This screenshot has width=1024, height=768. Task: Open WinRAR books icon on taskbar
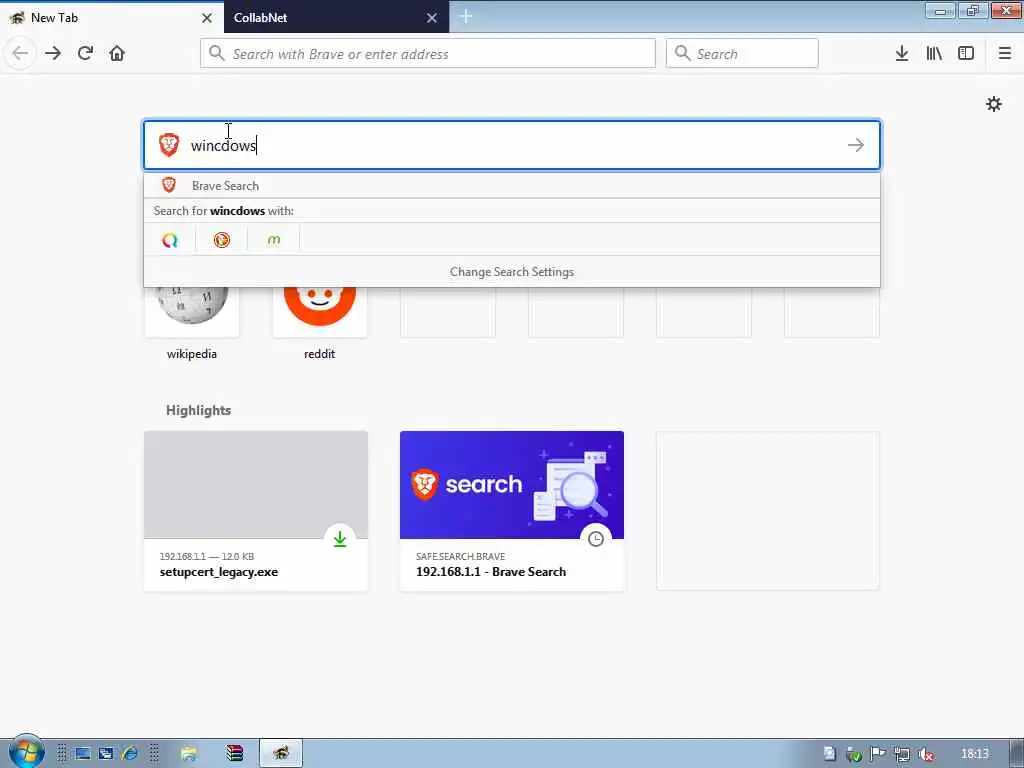[x=234, y=754]
